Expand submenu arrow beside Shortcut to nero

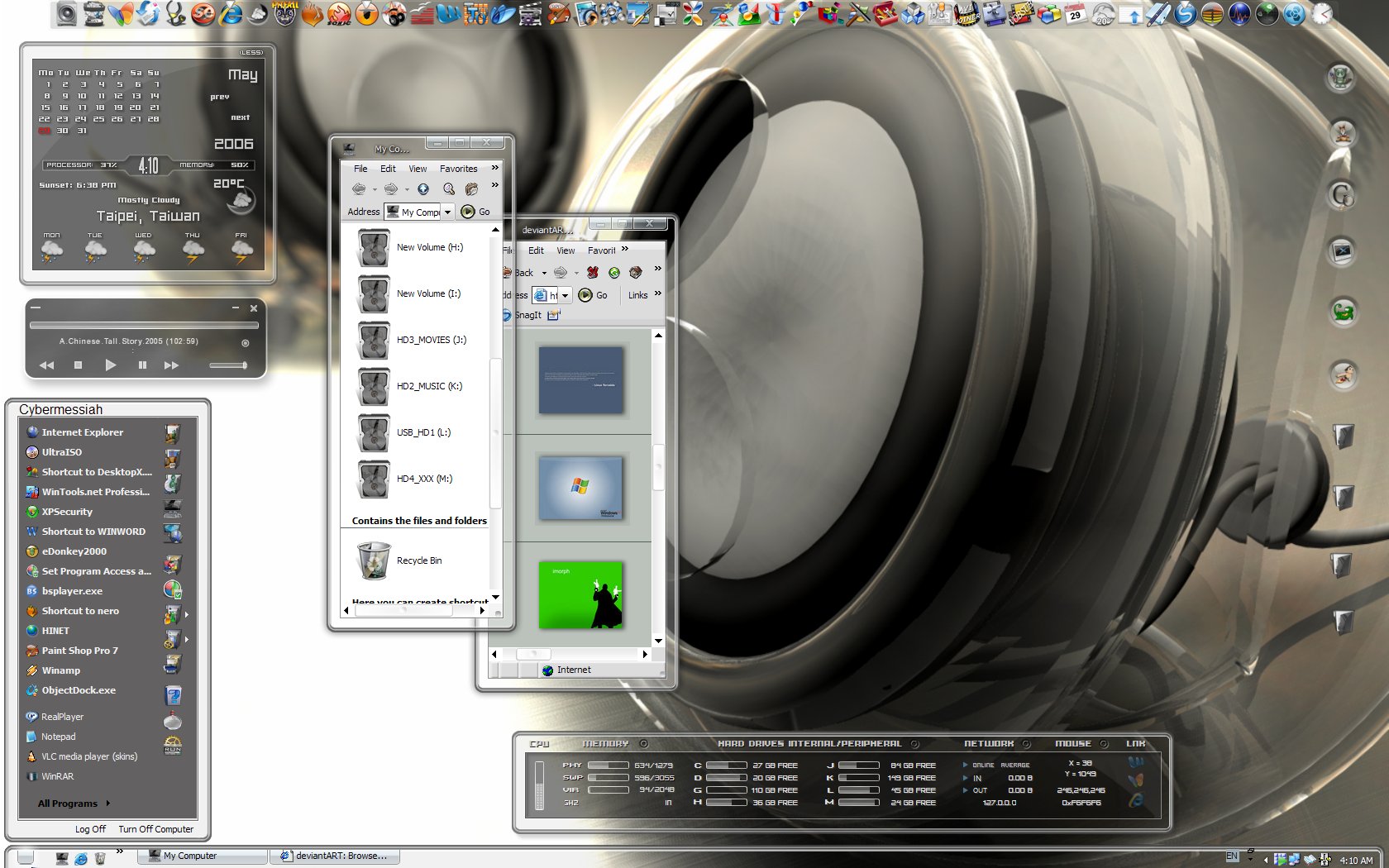(186, 614)
